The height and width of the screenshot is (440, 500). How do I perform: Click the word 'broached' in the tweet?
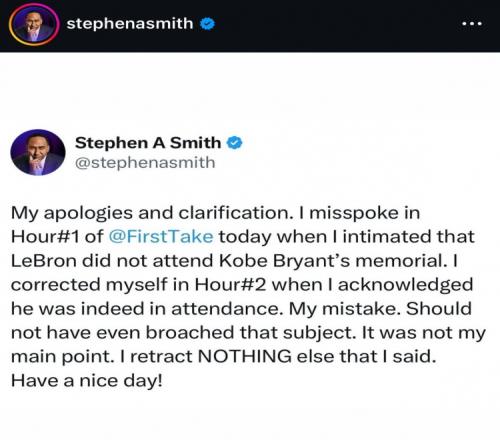[x=190, y=332]
